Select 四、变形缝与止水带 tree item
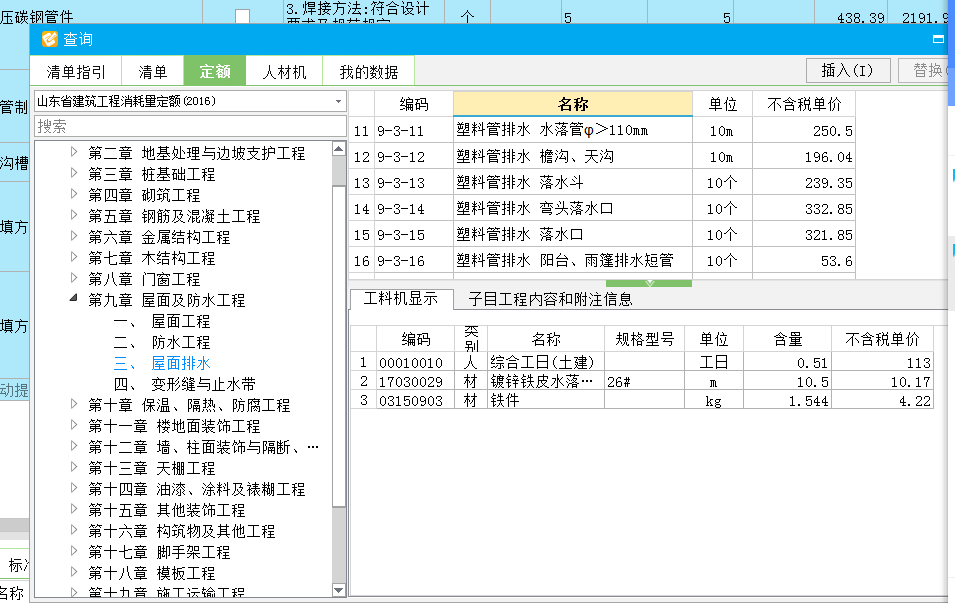 click(185, 384)
